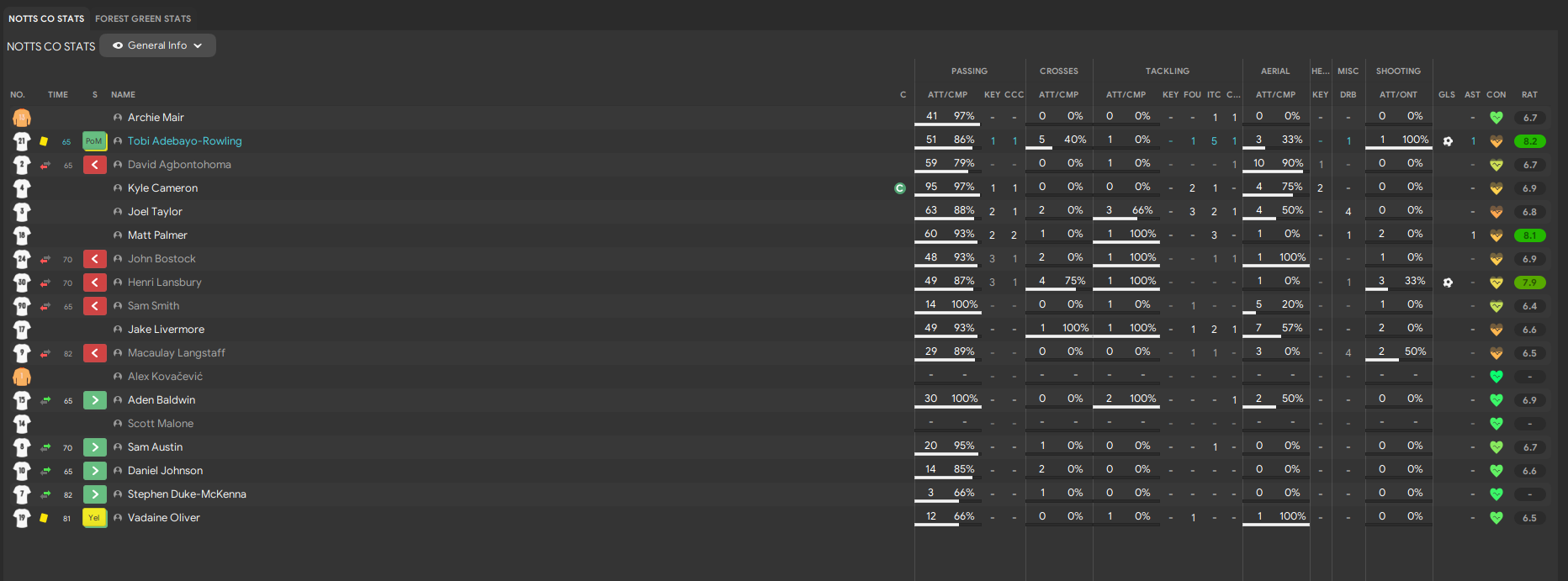Click Archie Mair's orange goalkeeper shirt icon
The width and height of the screenshot is (1568, 581).
point(22,118)
